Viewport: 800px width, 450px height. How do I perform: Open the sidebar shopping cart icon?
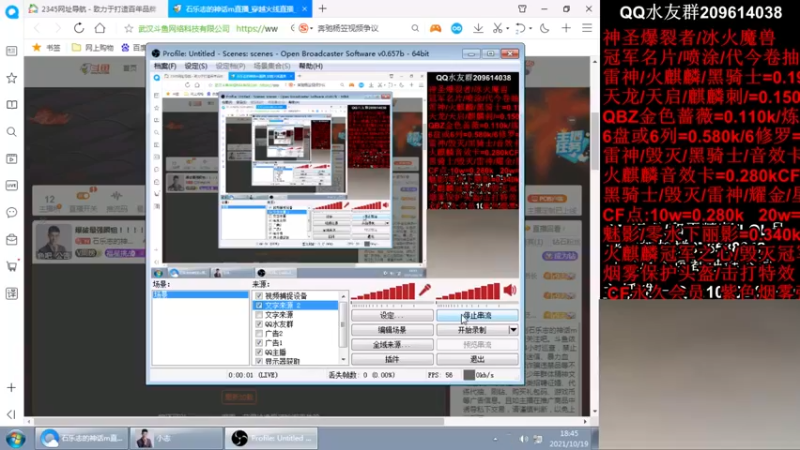point(11,266)
